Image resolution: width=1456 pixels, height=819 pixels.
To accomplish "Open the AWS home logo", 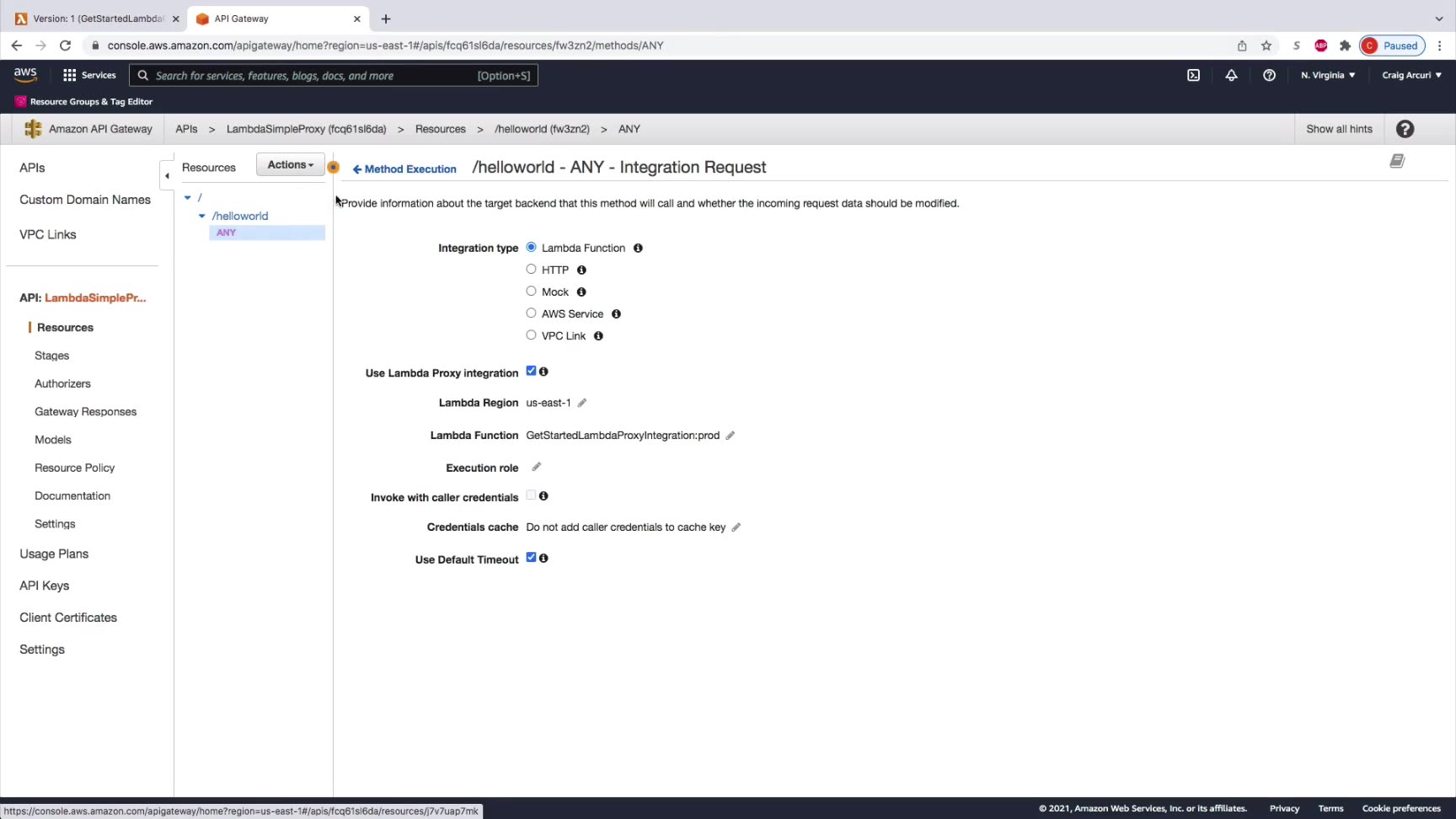I will click(x=25, y=75).
